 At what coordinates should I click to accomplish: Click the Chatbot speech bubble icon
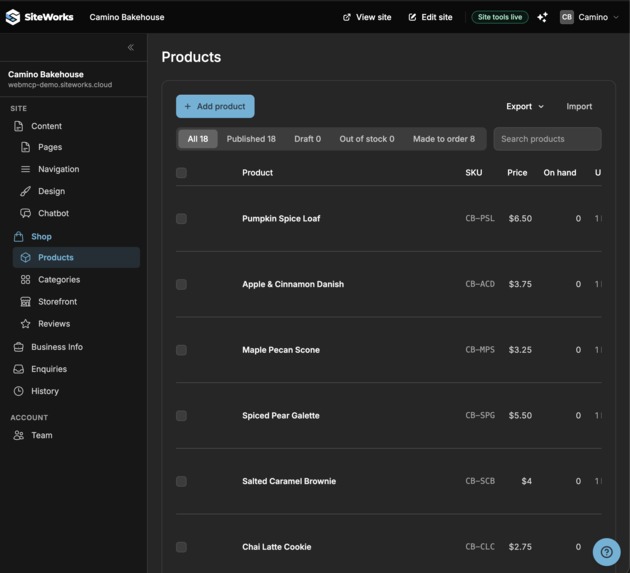coord(25,213)
